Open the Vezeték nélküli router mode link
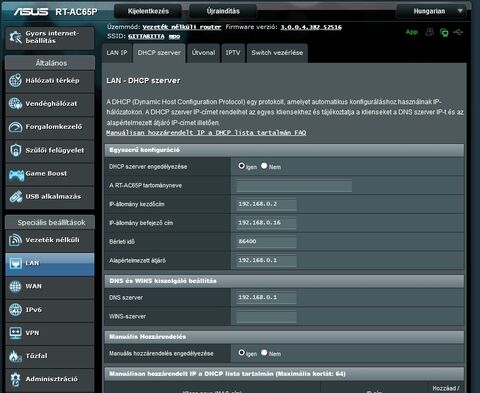 [x=182, y=27]
